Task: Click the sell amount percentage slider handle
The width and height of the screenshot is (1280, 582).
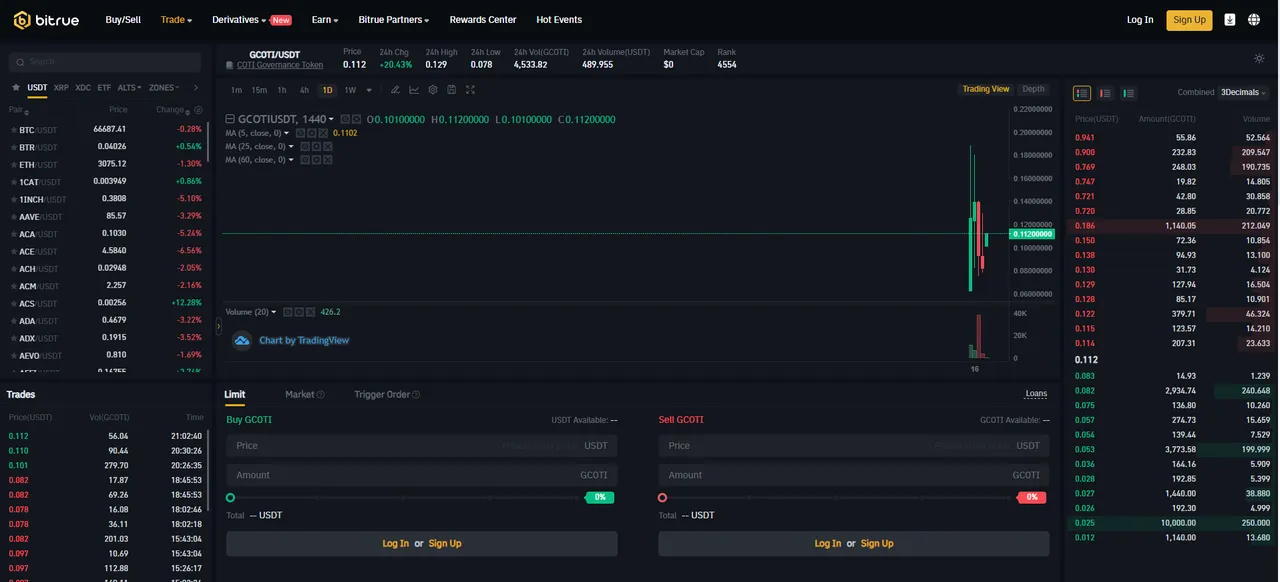Action: (x=662, y=497)
